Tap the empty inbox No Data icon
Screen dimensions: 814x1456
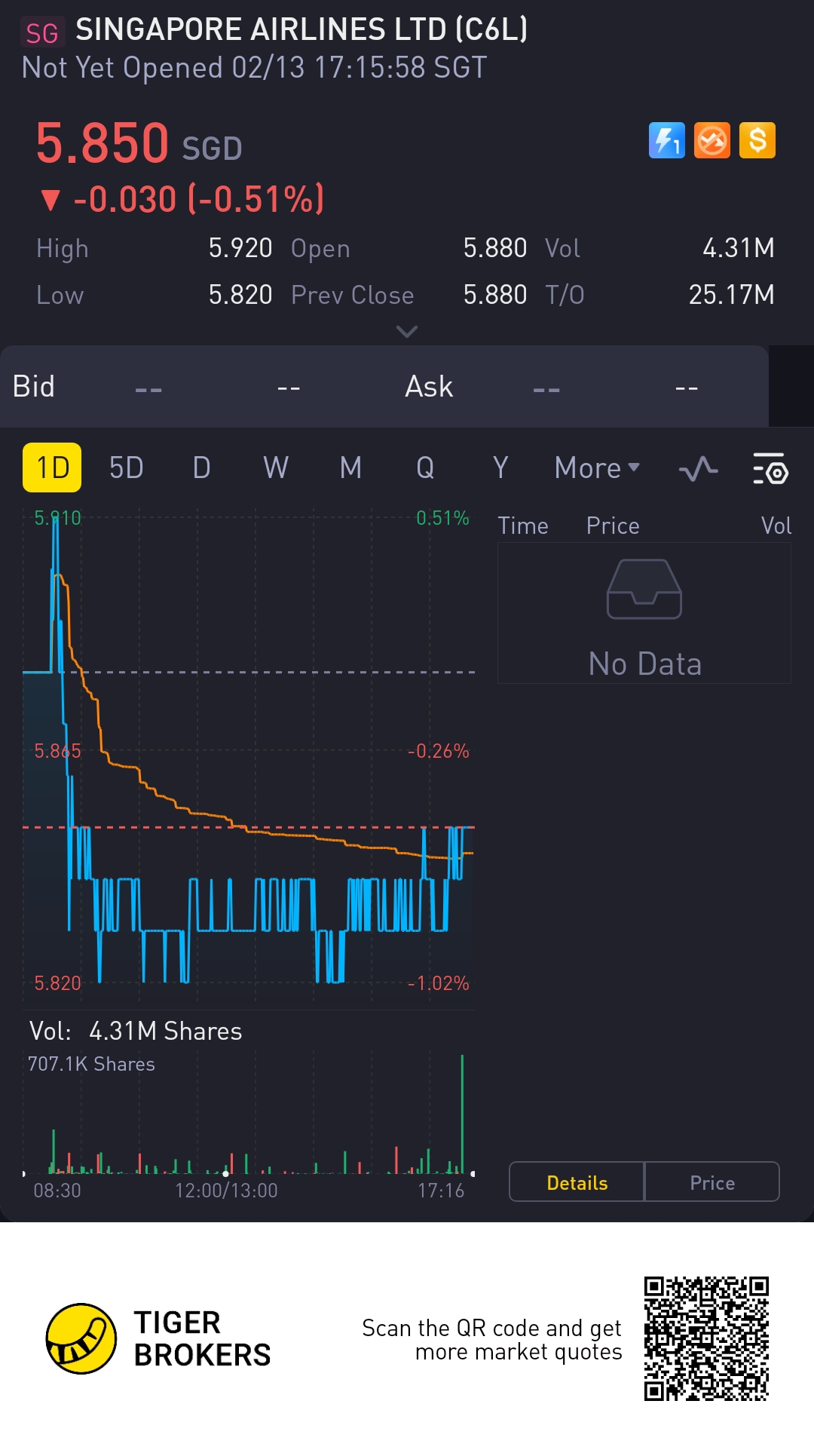click(644, 590)
